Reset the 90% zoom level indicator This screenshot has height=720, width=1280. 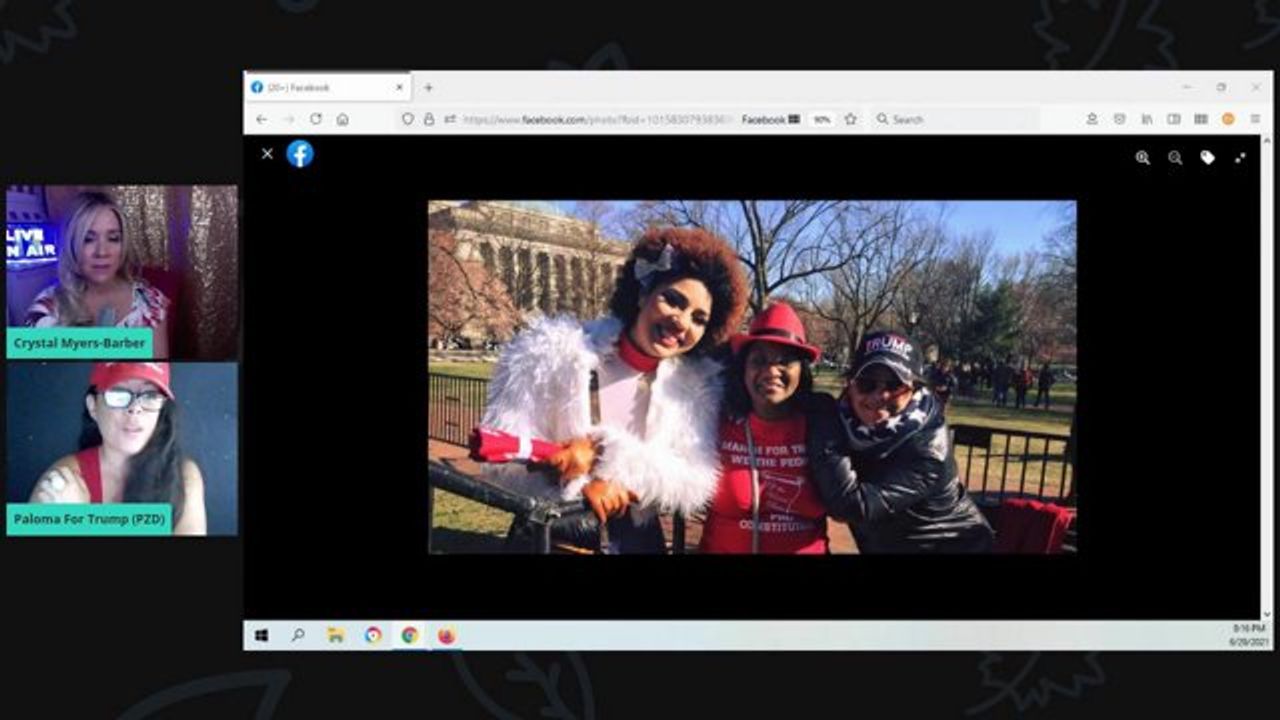point(822,119)
